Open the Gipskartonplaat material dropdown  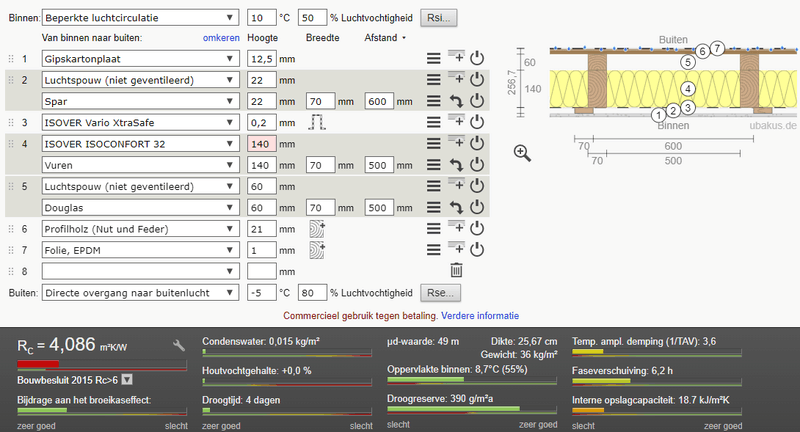[140, 59]
